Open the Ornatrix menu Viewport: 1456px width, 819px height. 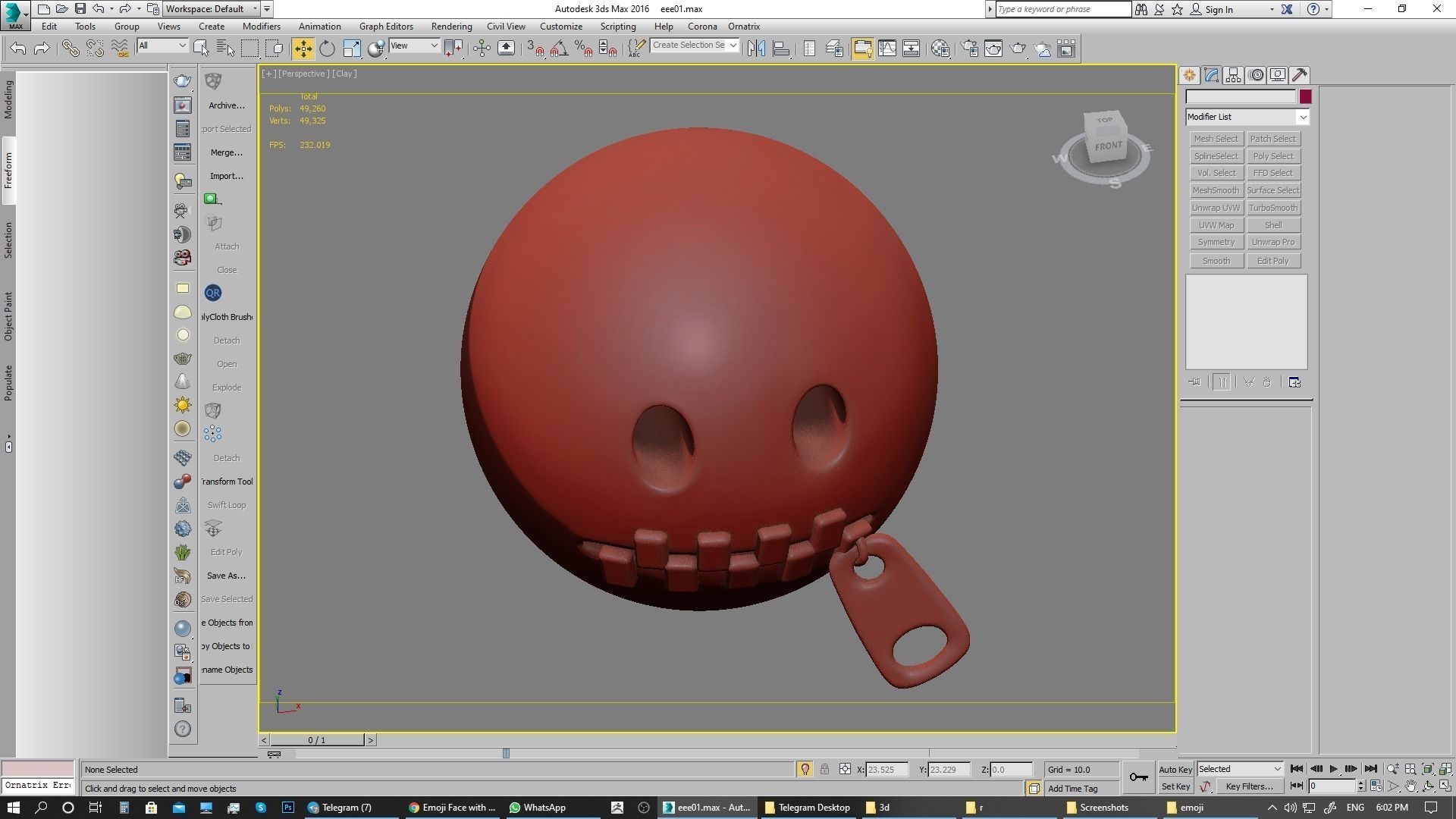744,26
